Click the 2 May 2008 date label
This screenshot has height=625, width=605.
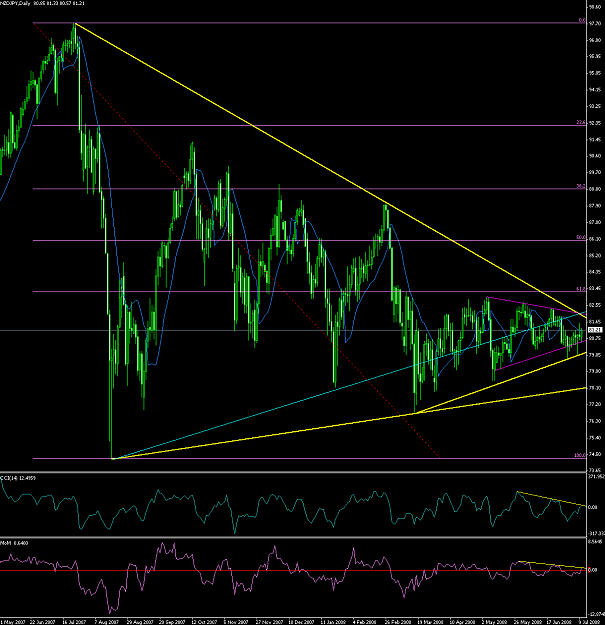[x=494, y=622]
